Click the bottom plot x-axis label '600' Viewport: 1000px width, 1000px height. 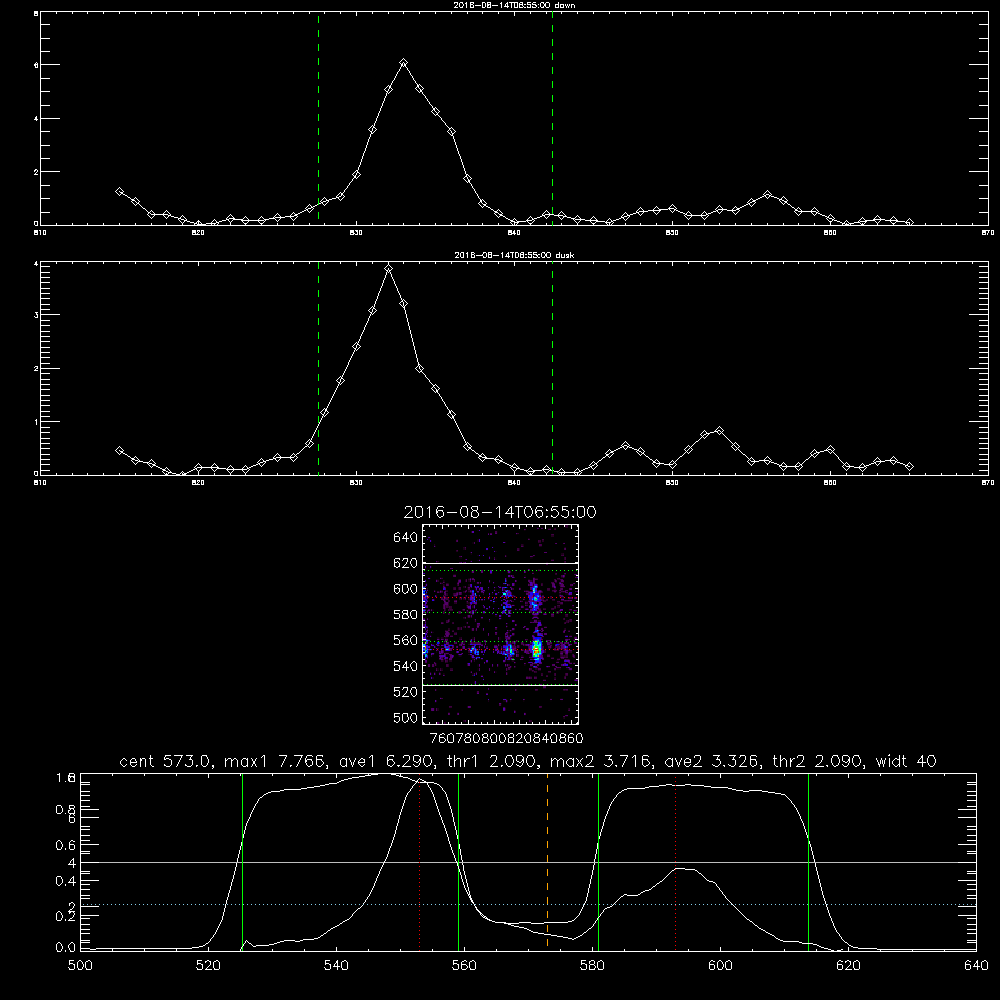pos(720,966)
